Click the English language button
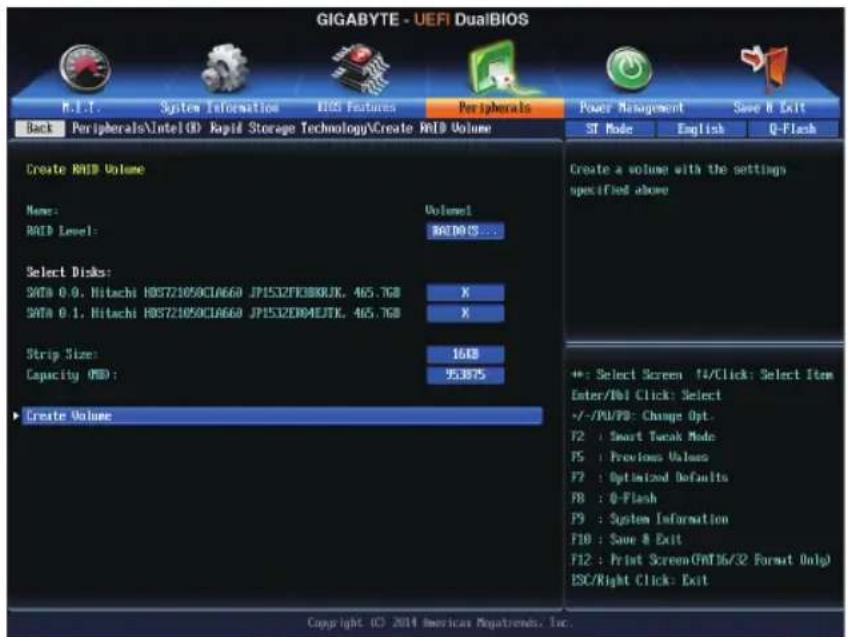 click(x=701, y=129)
